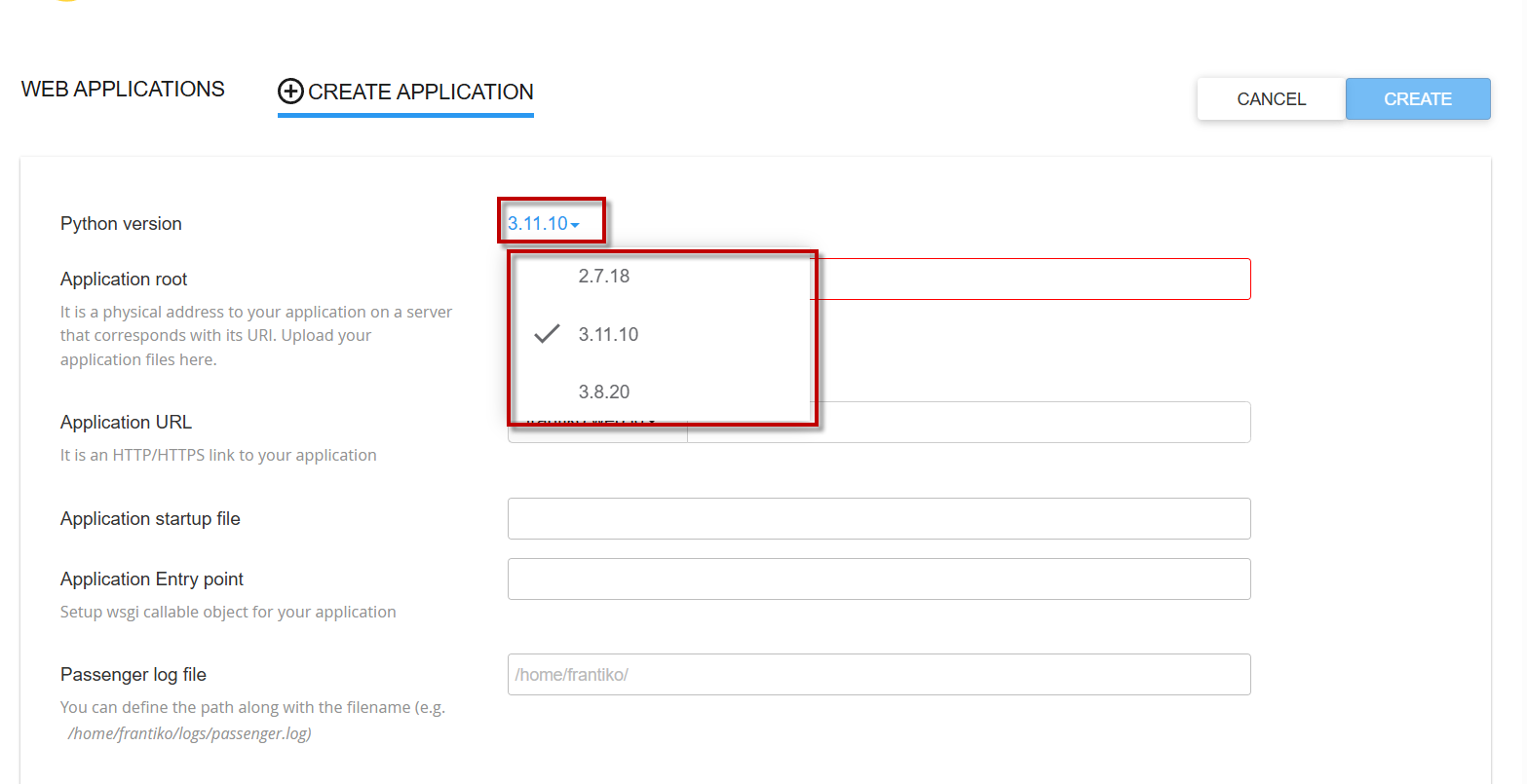Open the Python version 3.11.10 selector
This screenshot has width=1527, height=784.
(x=539, y=224)
